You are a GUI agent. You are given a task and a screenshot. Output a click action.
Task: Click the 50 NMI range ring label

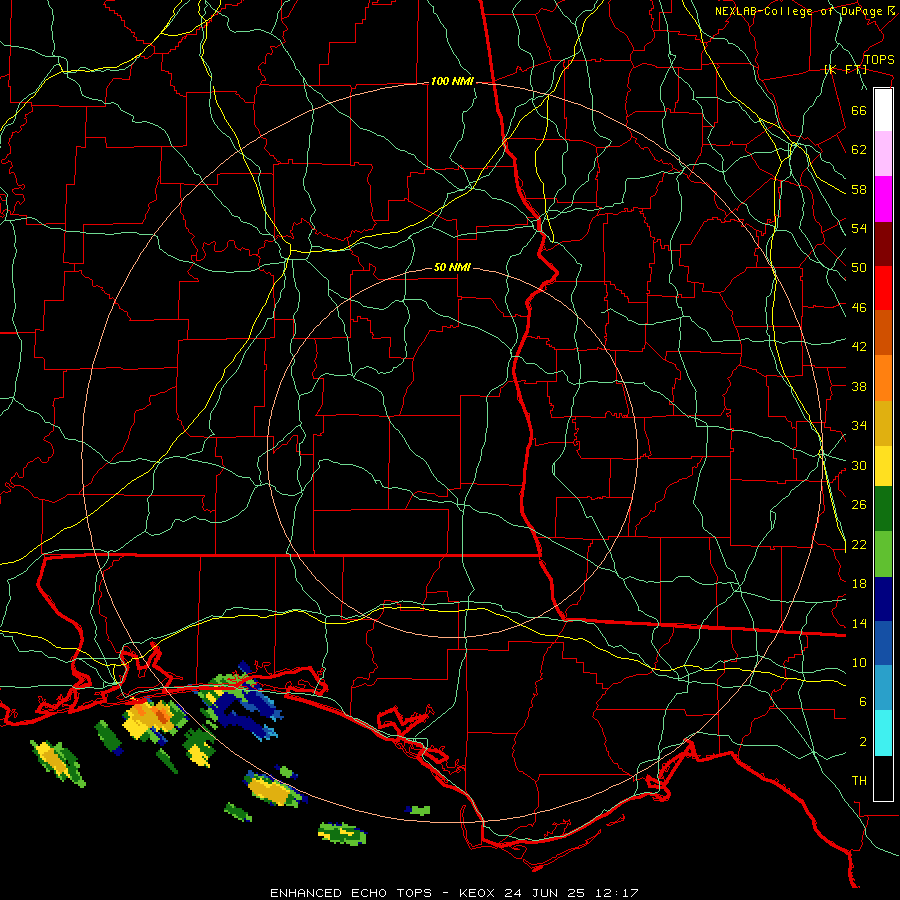452,267
